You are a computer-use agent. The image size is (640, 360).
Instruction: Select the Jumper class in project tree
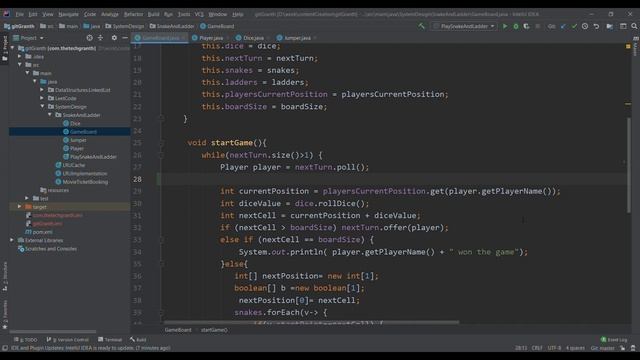[x=75, y=140]
